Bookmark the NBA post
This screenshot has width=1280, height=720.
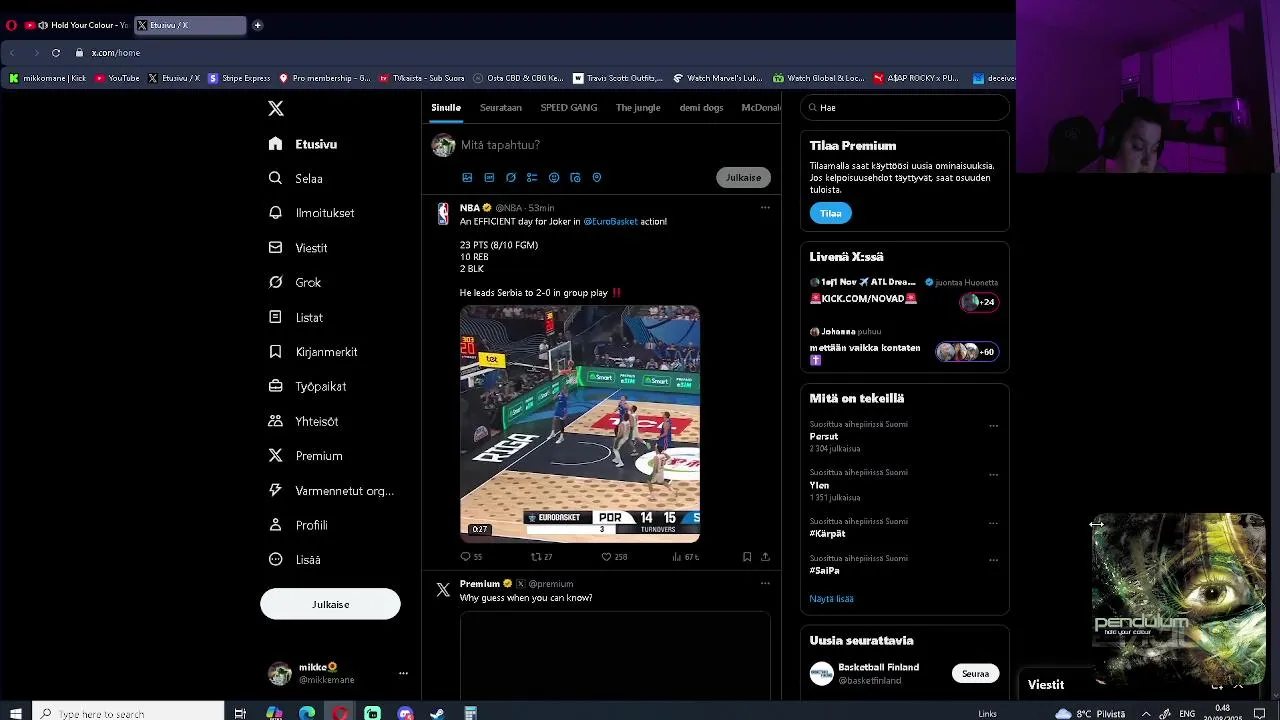(747, 557)
